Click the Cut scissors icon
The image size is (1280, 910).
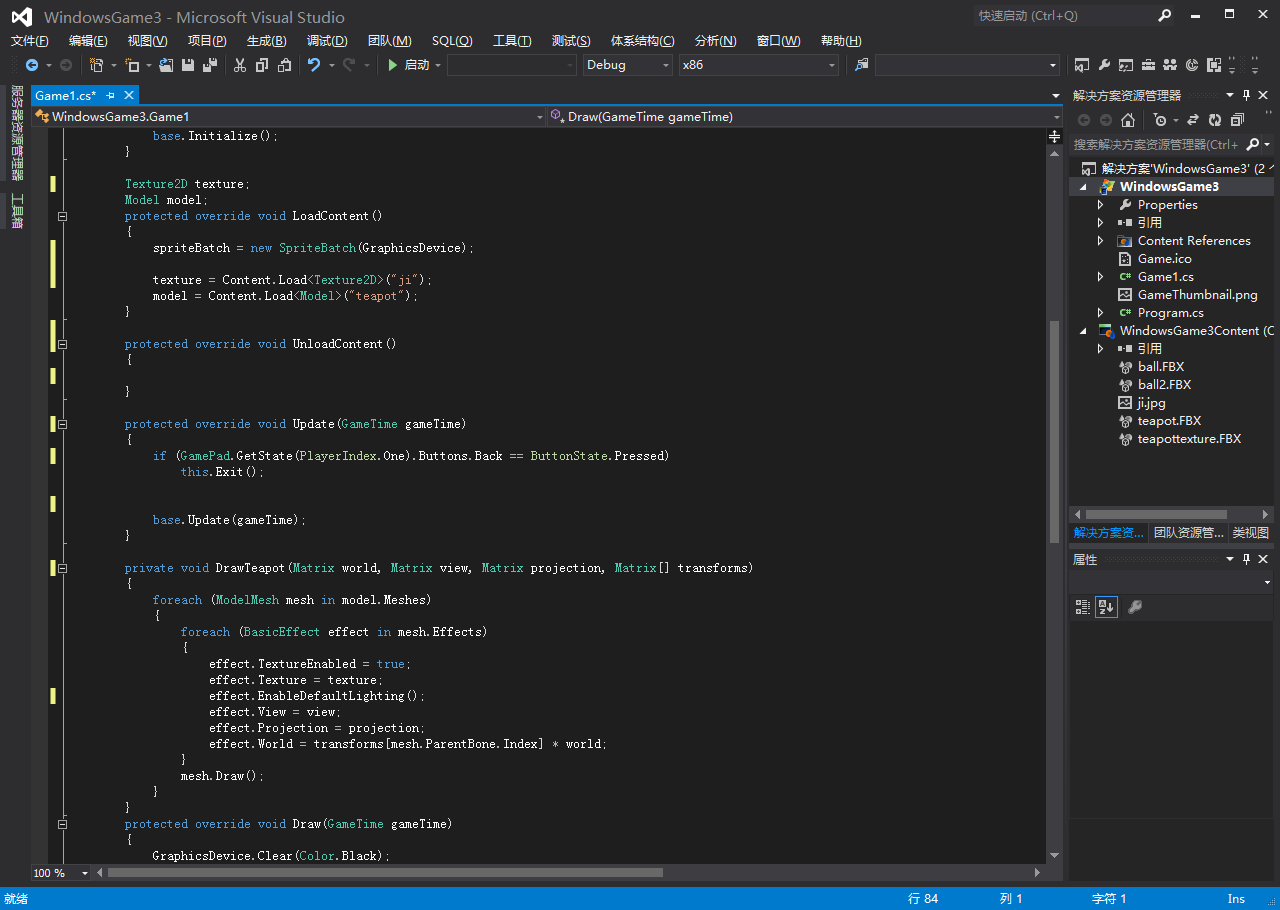239,65
